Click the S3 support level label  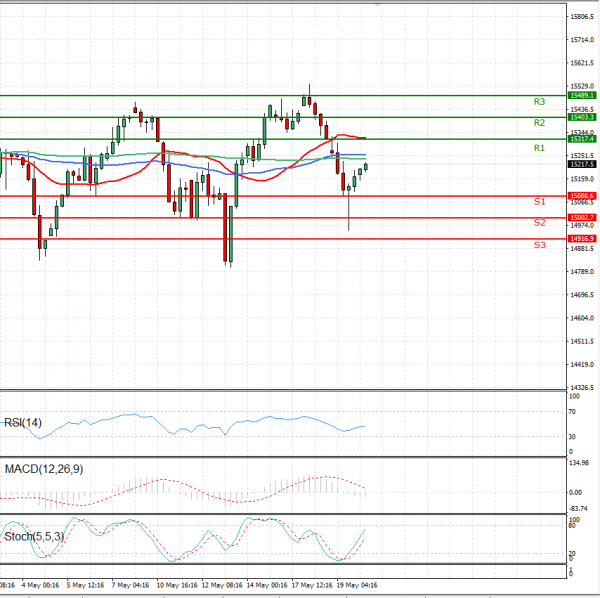coord(539,245)
